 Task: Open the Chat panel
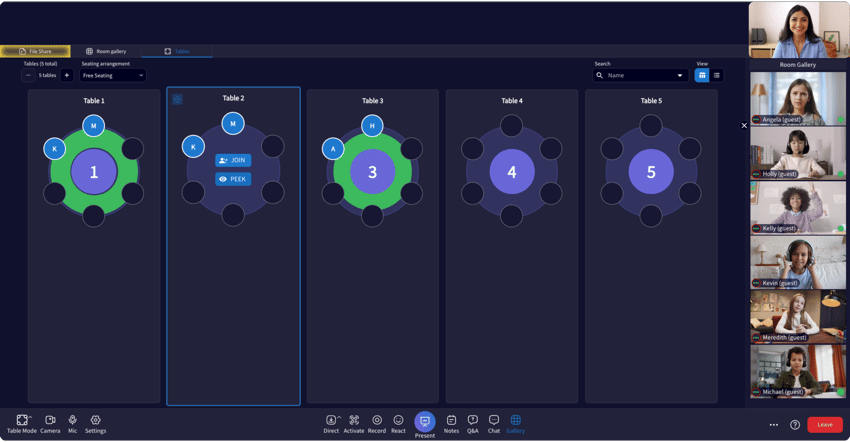tap(494, 424)
